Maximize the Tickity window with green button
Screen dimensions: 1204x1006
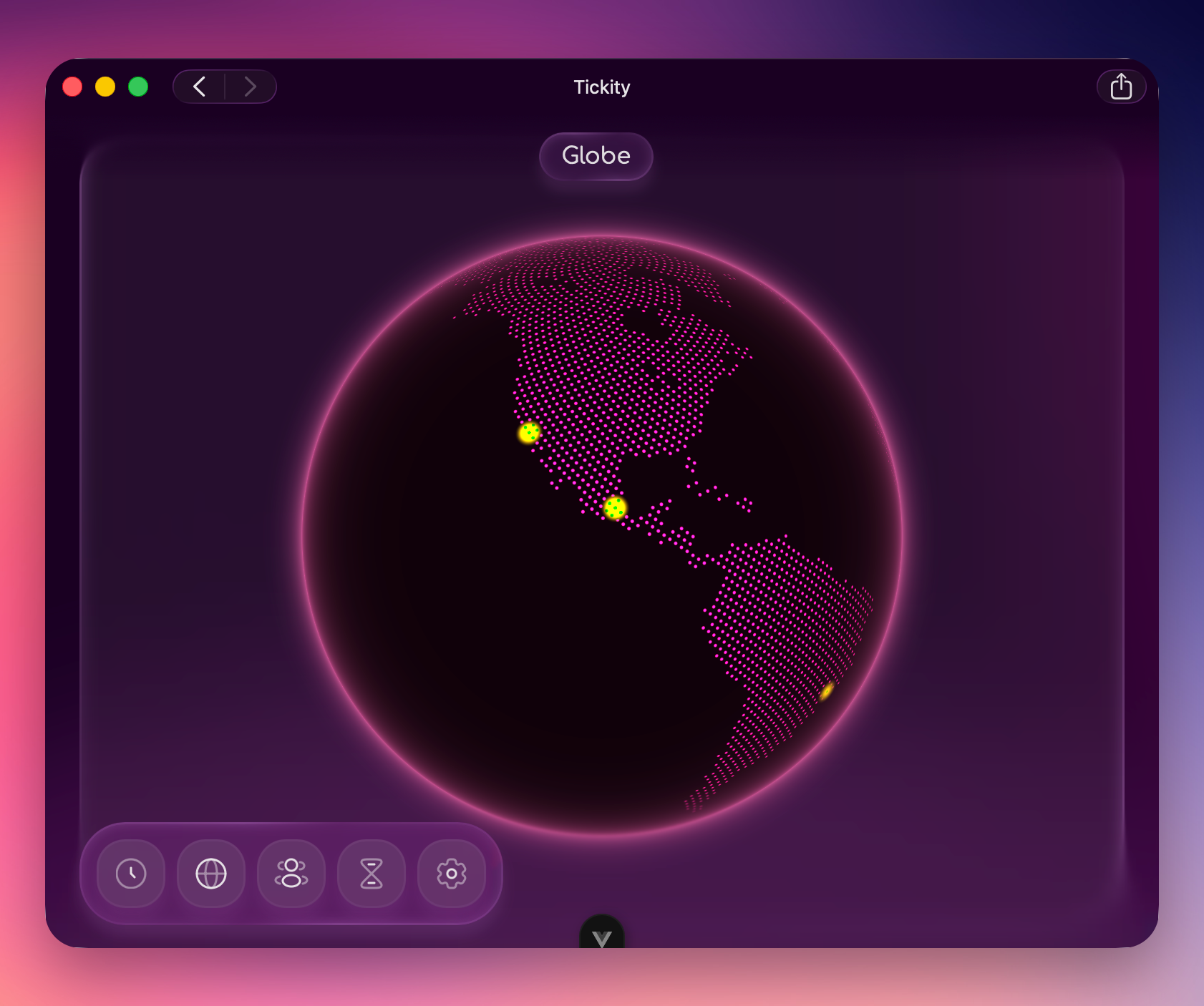click(138, 87)
